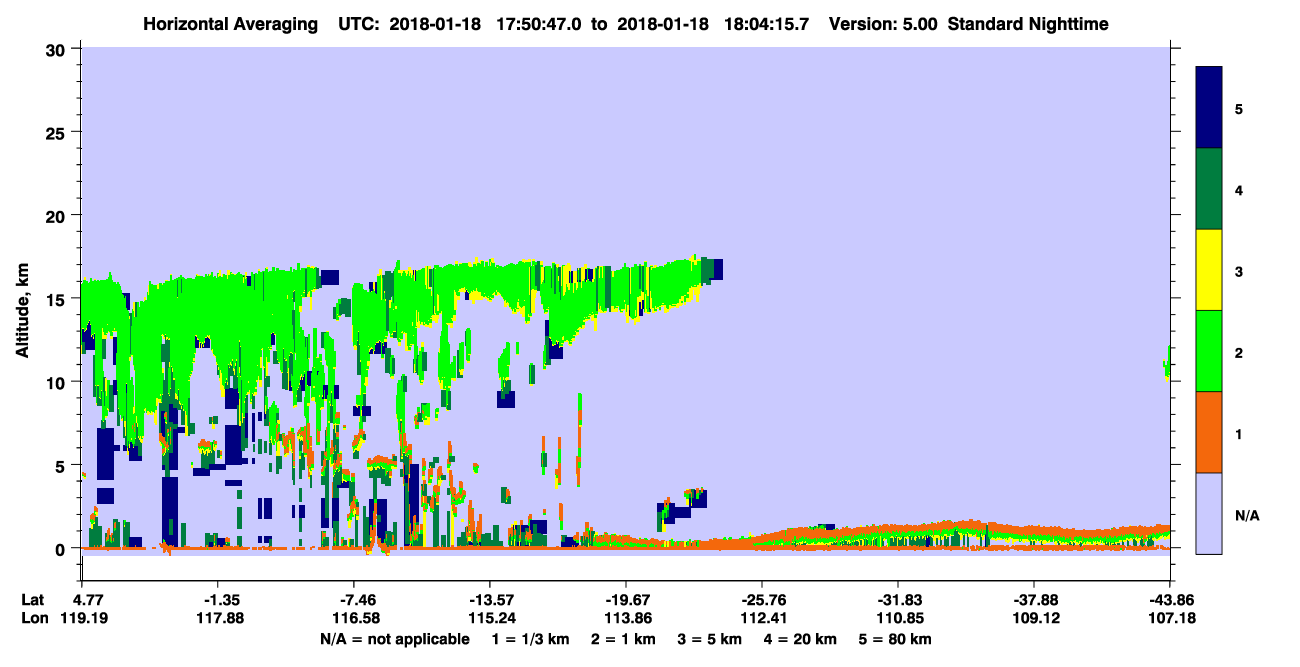
Task: Click the legend text '1 = 1/3 km'
Action: (531, 639)
